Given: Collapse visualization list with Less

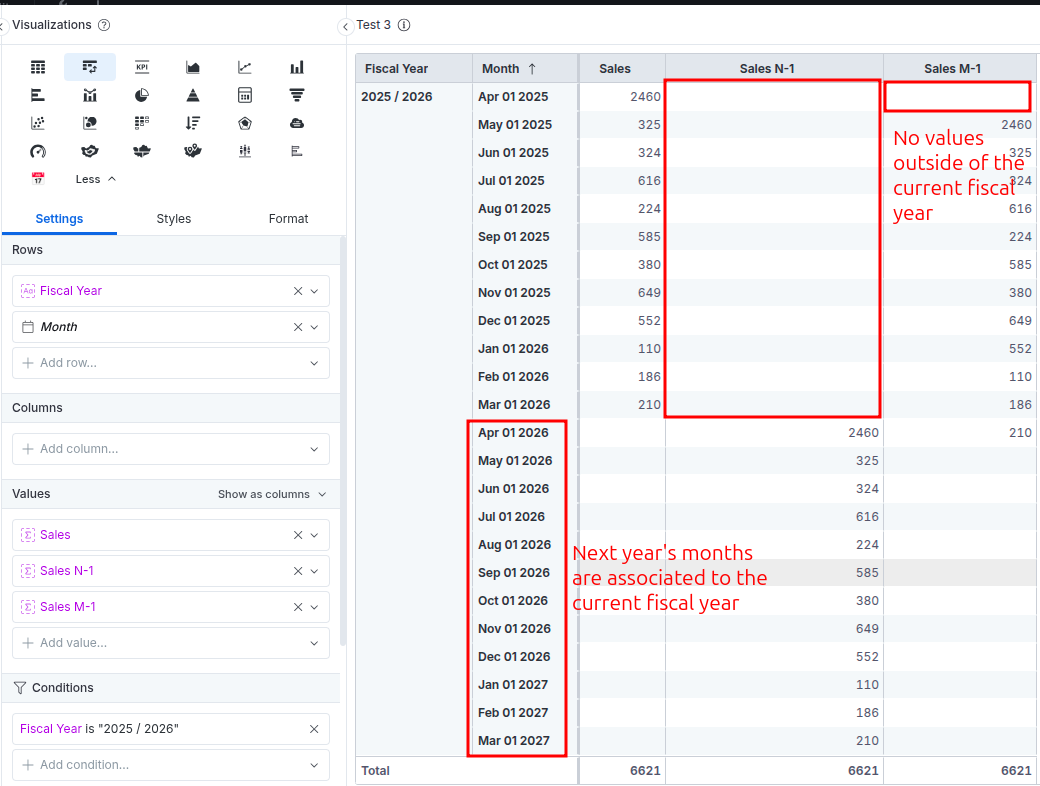Looking at the screenshot, I should point(96,179).
